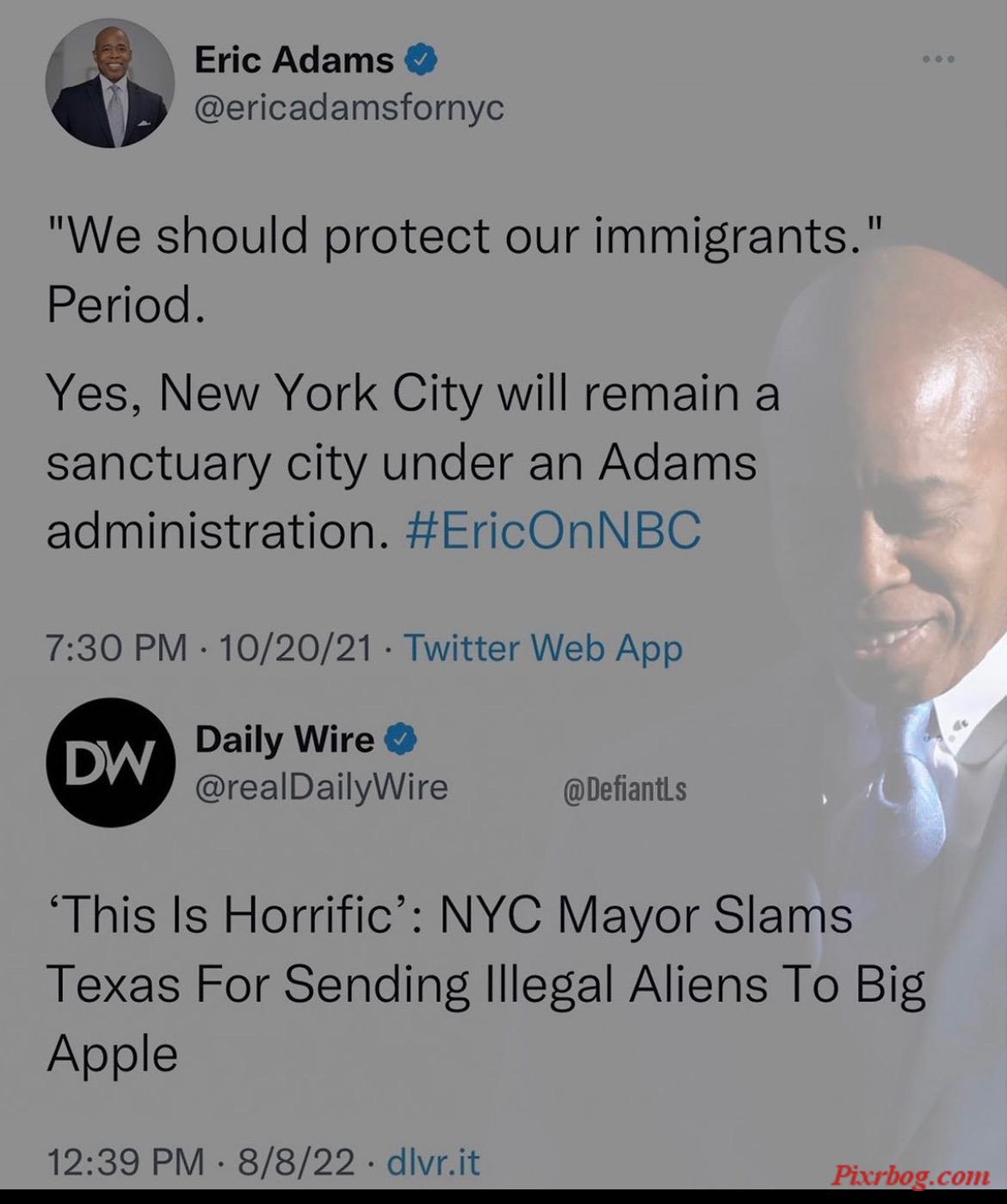This screenshot has width=1007, height=1204.
Task: Click the @DefiantLs watermark
Action: click(625, 789)
